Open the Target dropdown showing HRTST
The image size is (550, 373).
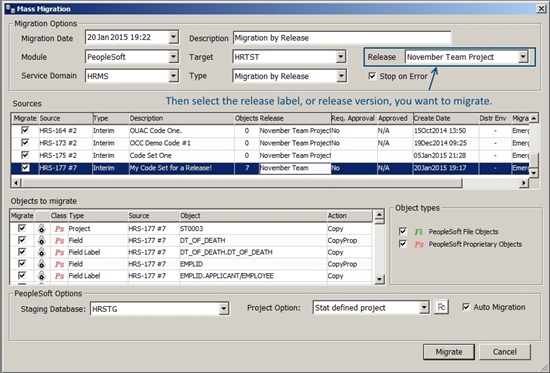click(341, 56)
